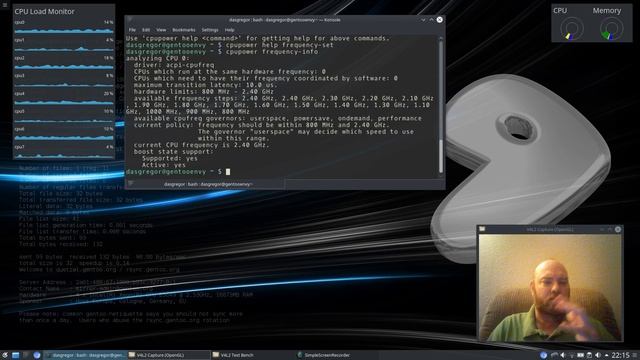640x360 pixels.
Task: Select the Konsole bash session tab
Action: 208,184
